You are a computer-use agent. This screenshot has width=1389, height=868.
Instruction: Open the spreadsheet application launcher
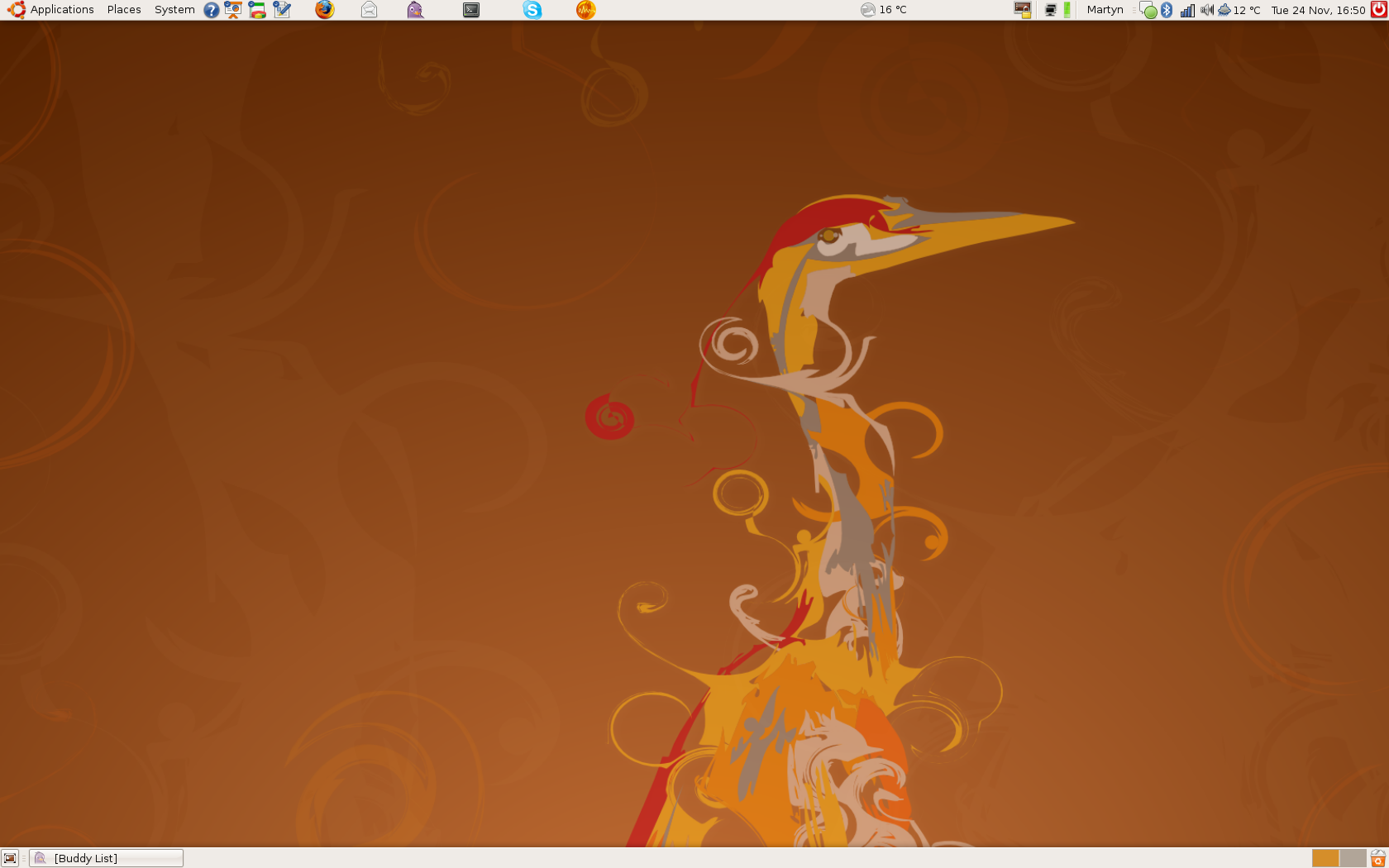tap(257, 10)
